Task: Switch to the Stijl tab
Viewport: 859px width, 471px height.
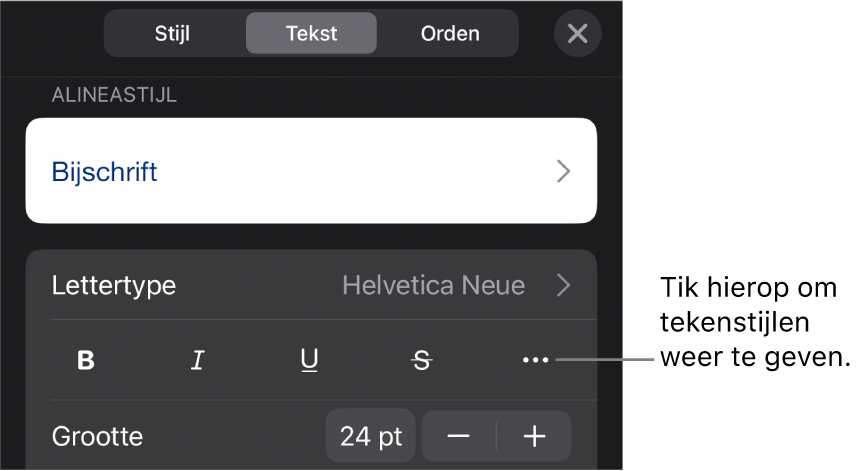Action: coord(172,33)
